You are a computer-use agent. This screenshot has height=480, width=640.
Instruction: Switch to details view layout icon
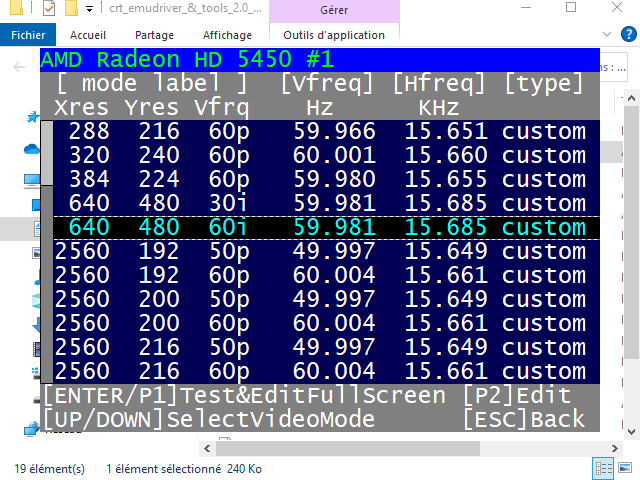pyautogui.click(x=603, y=468)
